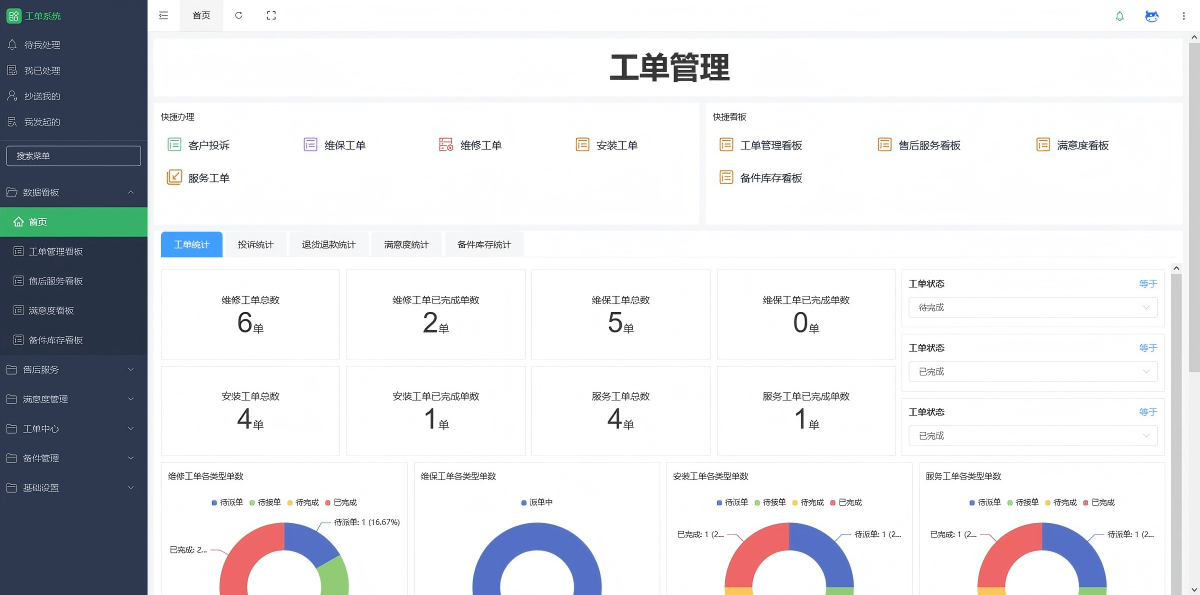The height and width of the screenshot is (595, 1200).
Task: Toggle 待派单 legend in 安装工单各类型单数 chart
Action: coord(732,502)
